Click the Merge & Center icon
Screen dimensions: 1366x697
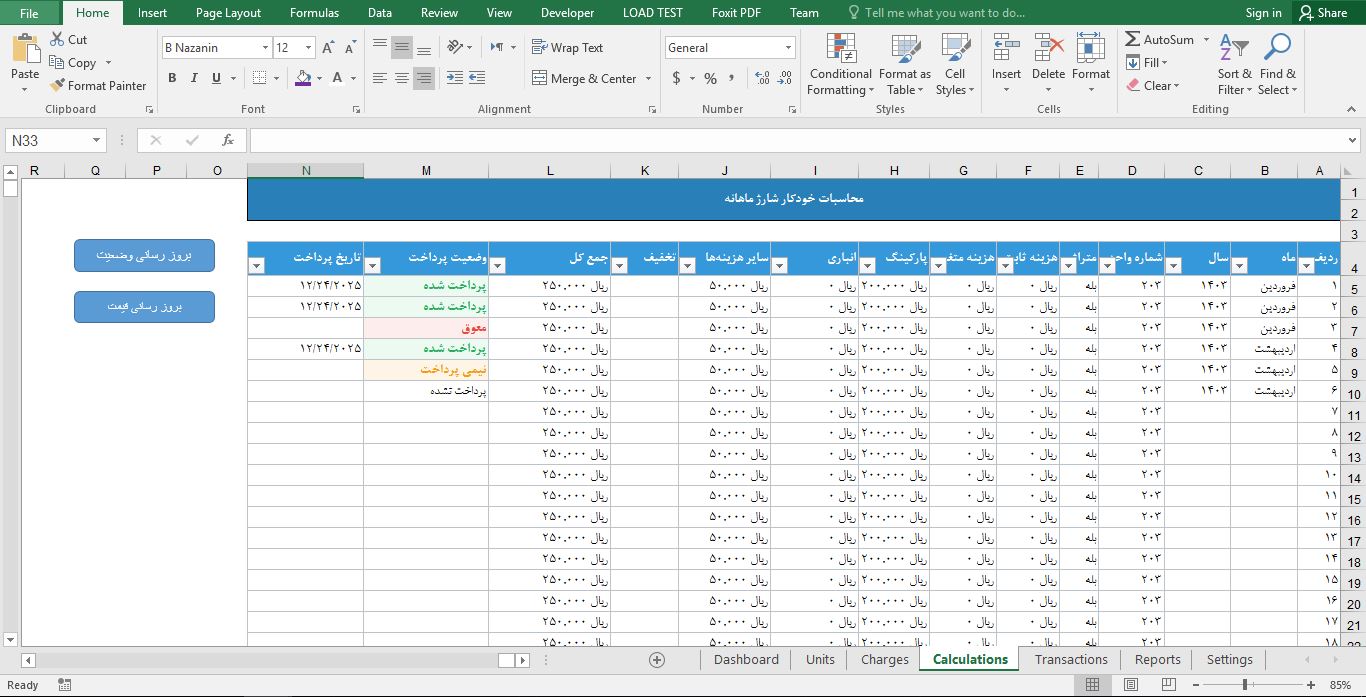click(x=539, y=78)
